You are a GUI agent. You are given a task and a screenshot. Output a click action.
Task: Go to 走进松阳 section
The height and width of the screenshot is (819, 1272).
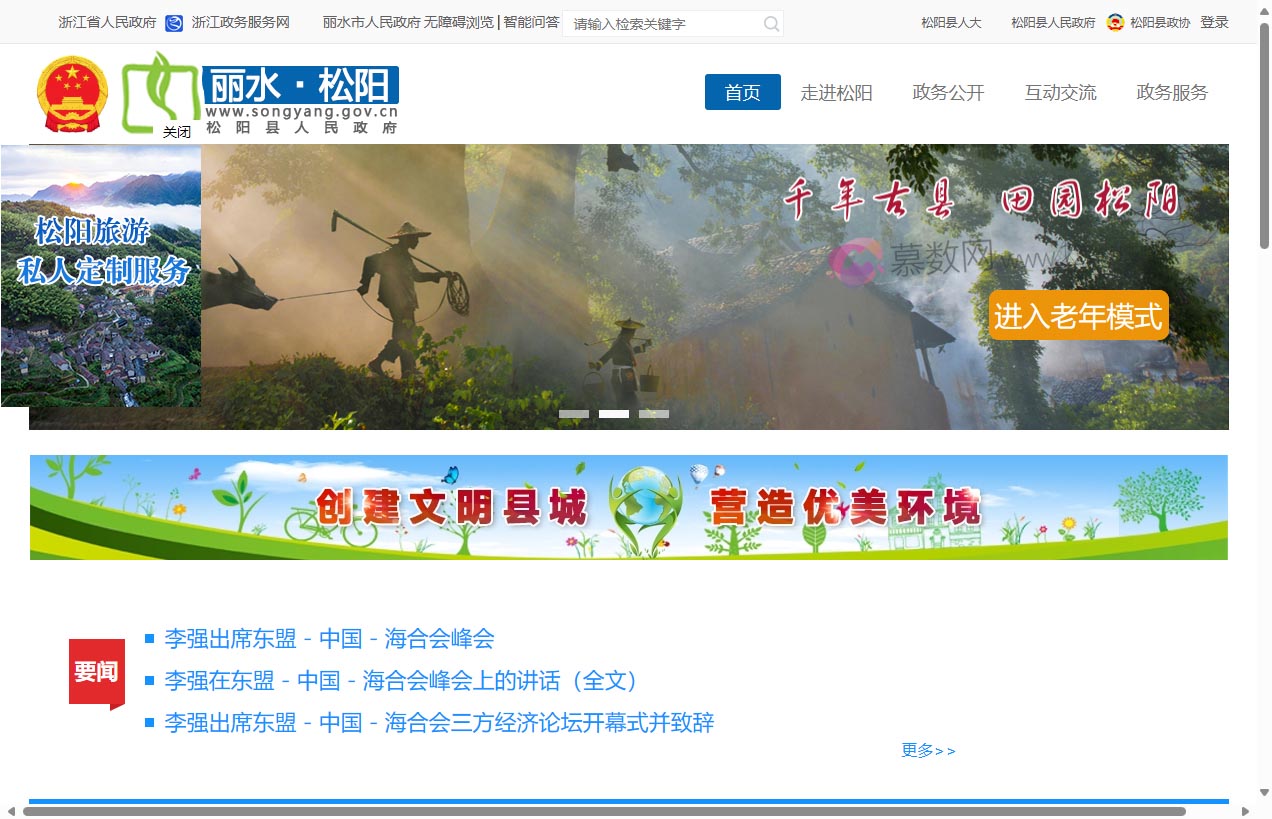click(x=836, y=92)
